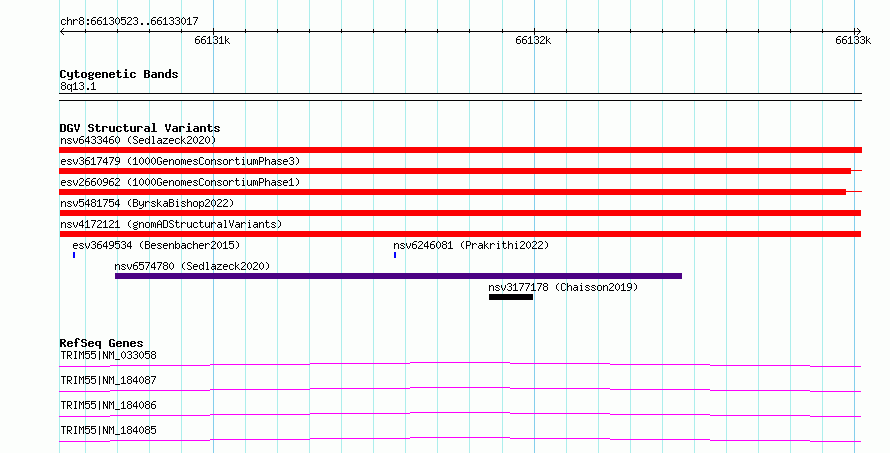The width and height of the screenshot is (890, 453).
Task: Click the magenta line for TRIM55|NM_184085
Action: click(x=460, y=439)
